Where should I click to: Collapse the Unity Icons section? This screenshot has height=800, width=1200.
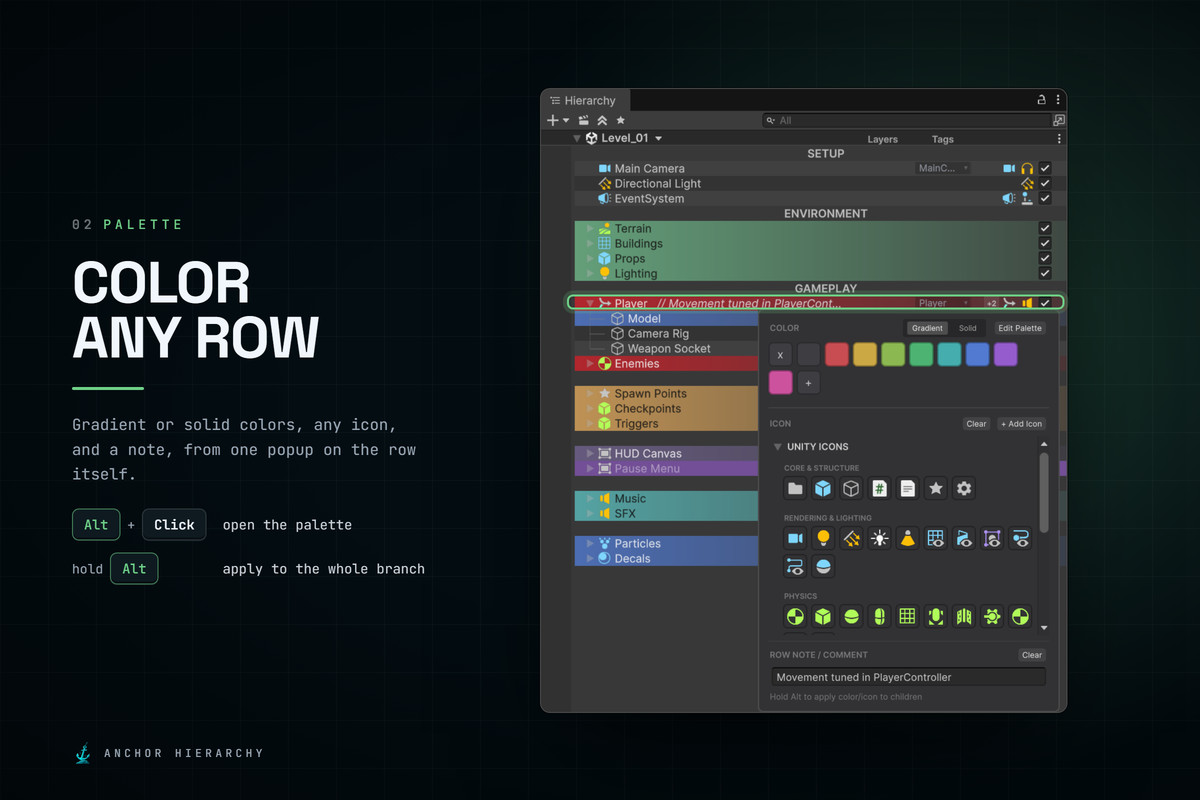(x=778, y=446)
